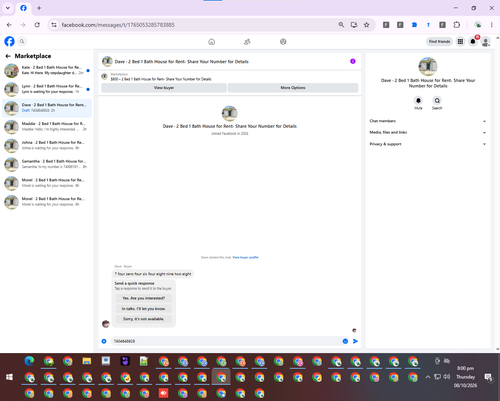
Task: Click the Facebook logo home icon
Action: [9, 41]
